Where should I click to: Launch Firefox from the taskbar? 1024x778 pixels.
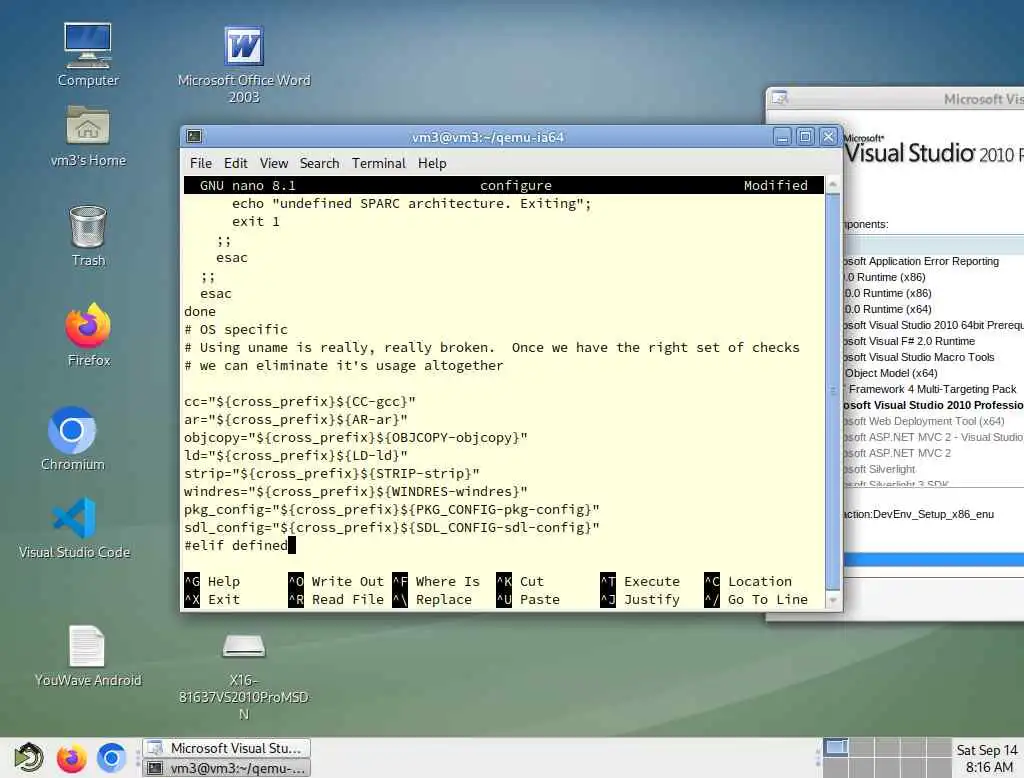(71, 758)
